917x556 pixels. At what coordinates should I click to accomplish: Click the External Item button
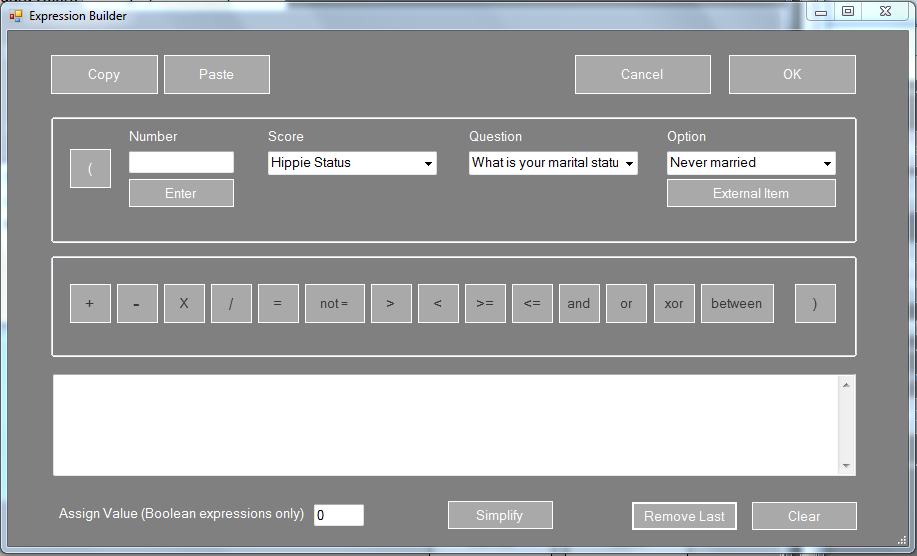[x=751, y=194]
